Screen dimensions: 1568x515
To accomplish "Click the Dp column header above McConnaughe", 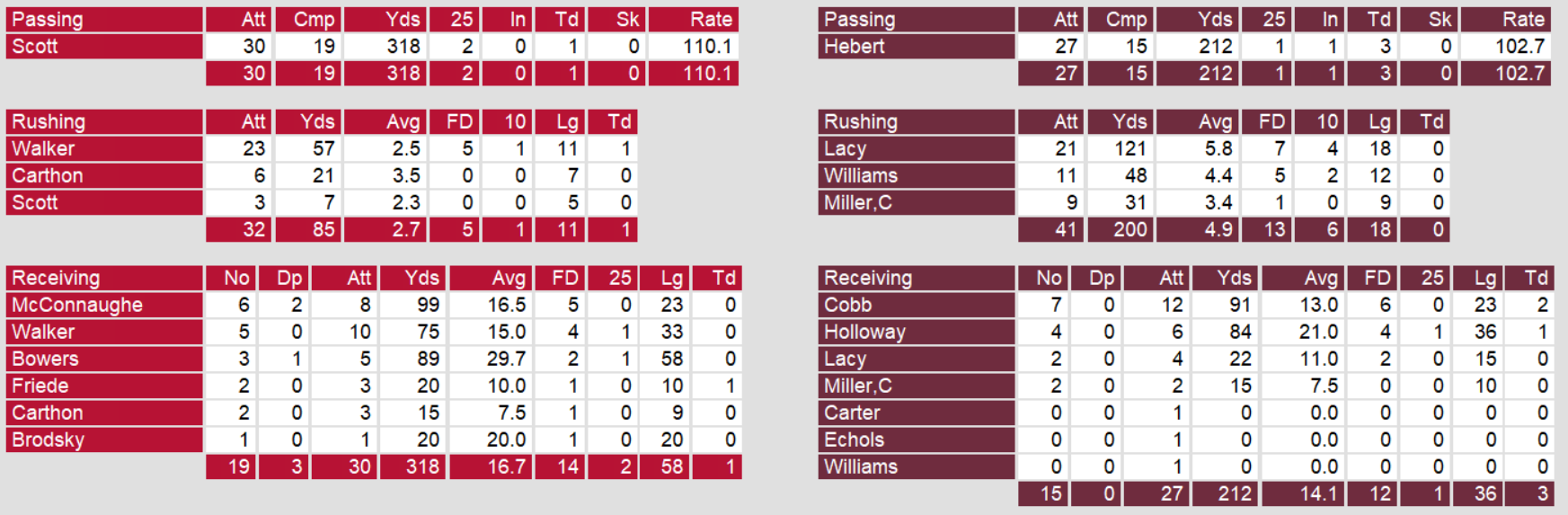I will pyautogui.click(x=289, y=278).
